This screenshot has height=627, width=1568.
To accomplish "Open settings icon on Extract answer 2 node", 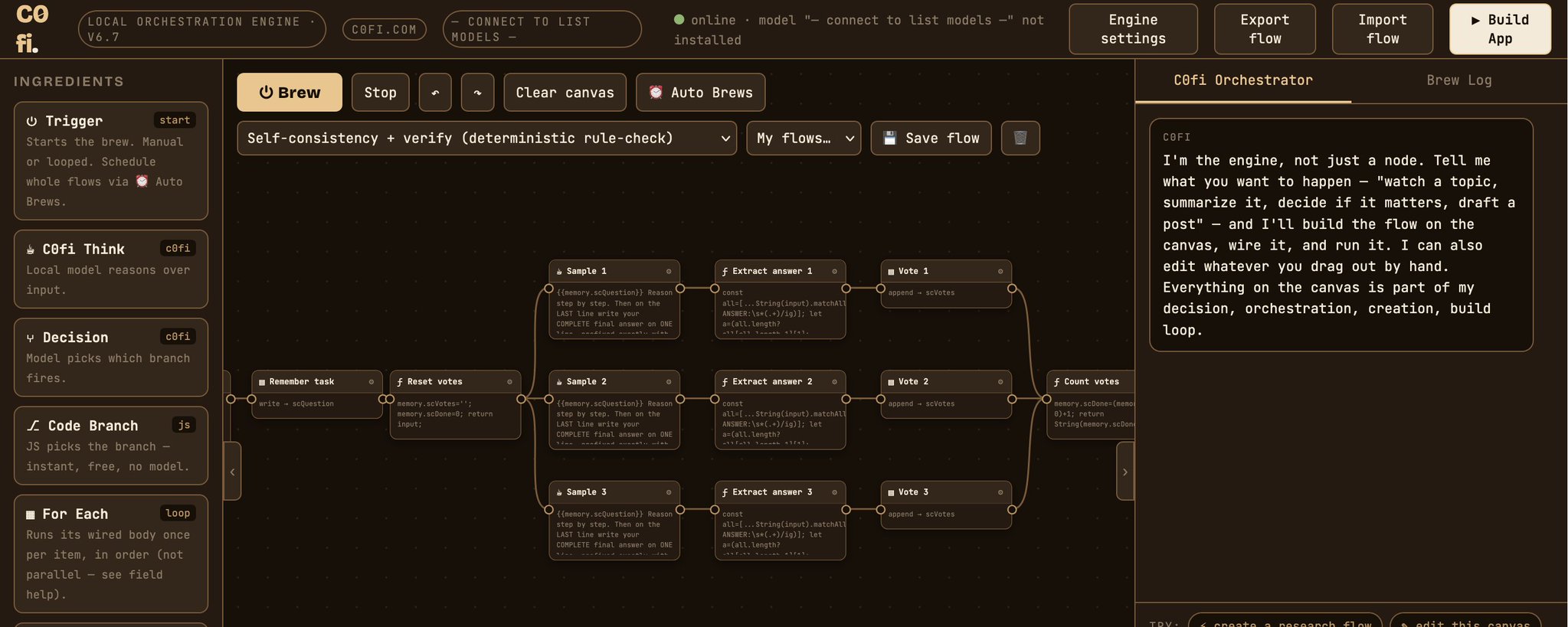I will 834,381.
